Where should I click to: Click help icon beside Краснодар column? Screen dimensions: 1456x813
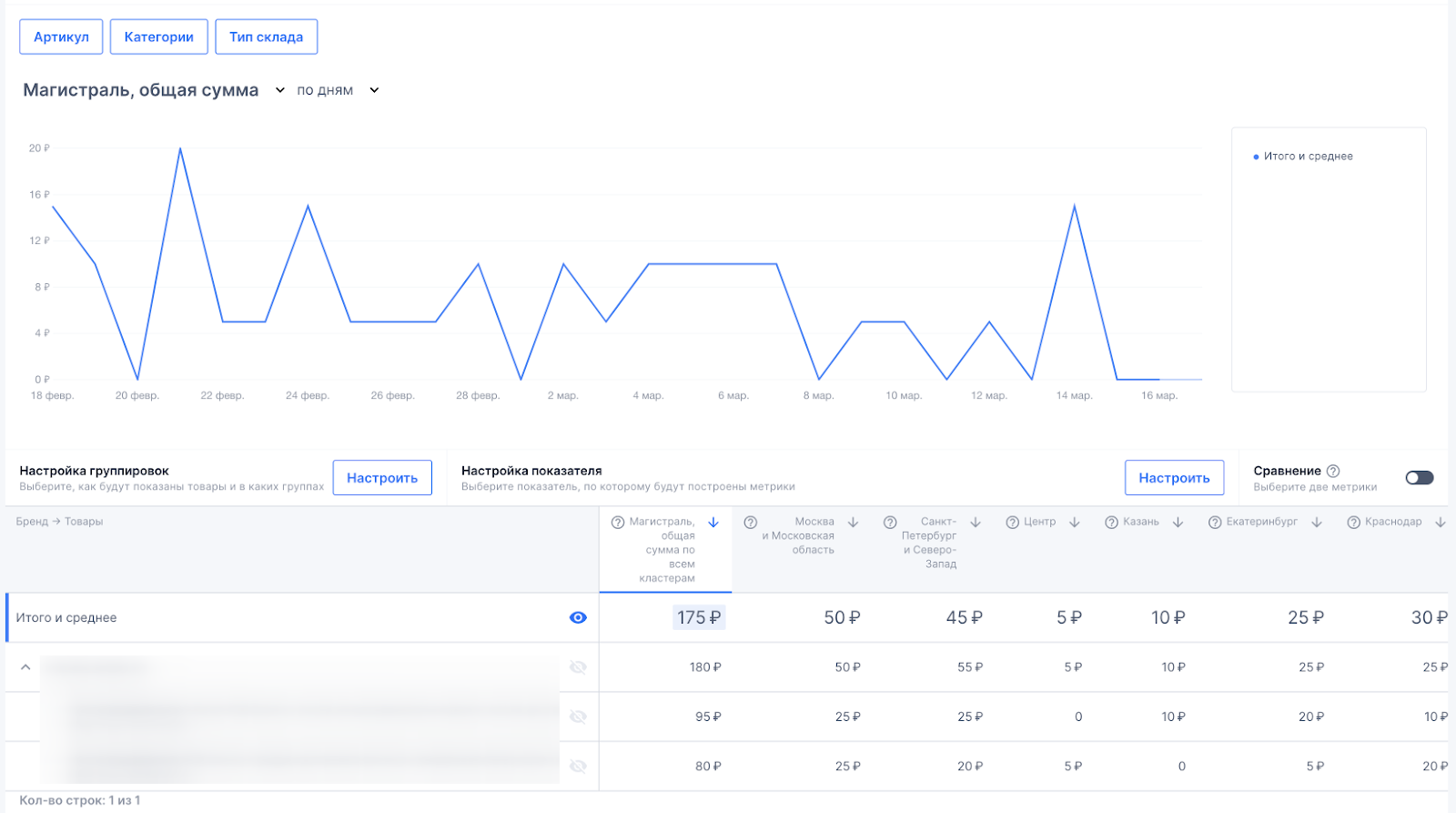pos(1353,523)
